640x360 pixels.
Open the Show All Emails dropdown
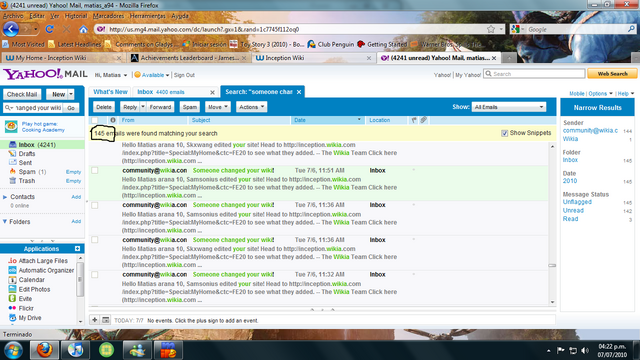[509, 107]
